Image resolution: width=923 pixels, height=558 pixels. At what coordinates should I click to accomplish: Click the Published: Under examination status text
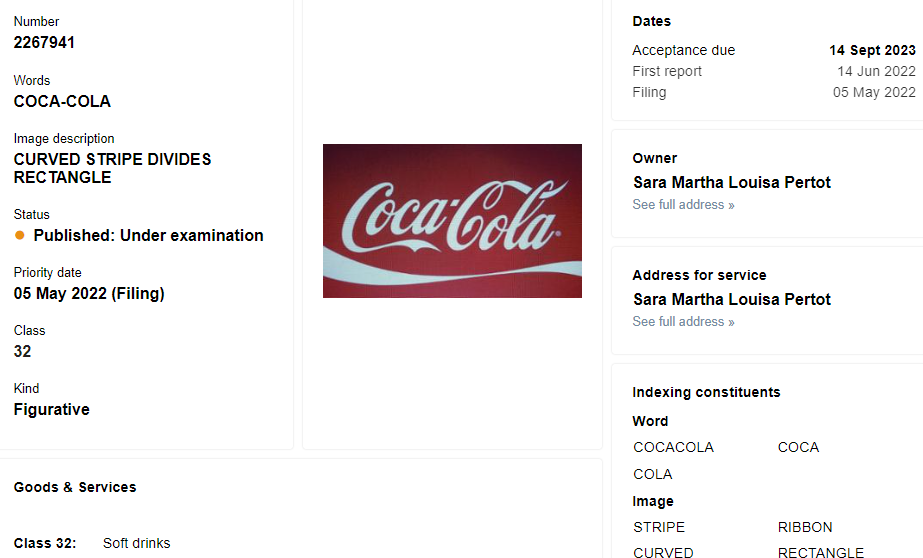tap(148, 235)
